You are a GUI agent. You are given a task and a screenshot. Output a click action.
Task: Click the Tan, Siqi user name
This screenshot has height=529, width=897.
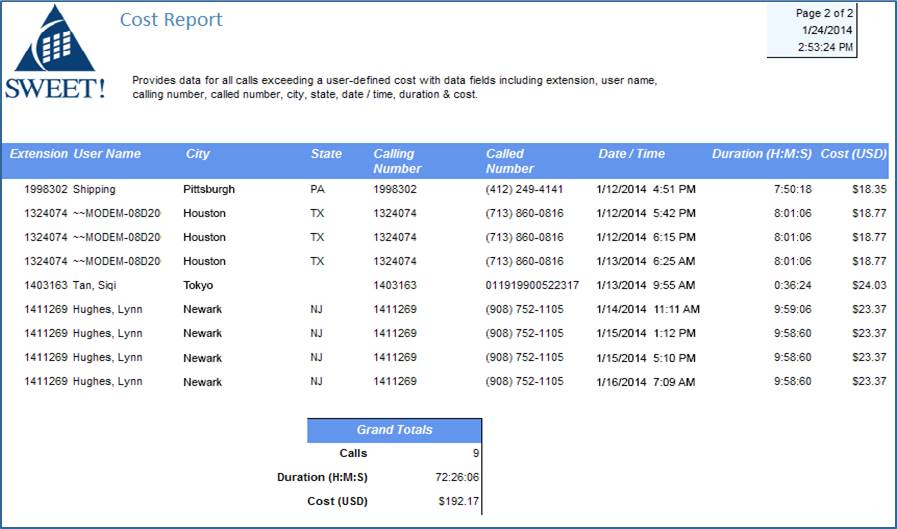pyautogui.click(x=94, y=285)
